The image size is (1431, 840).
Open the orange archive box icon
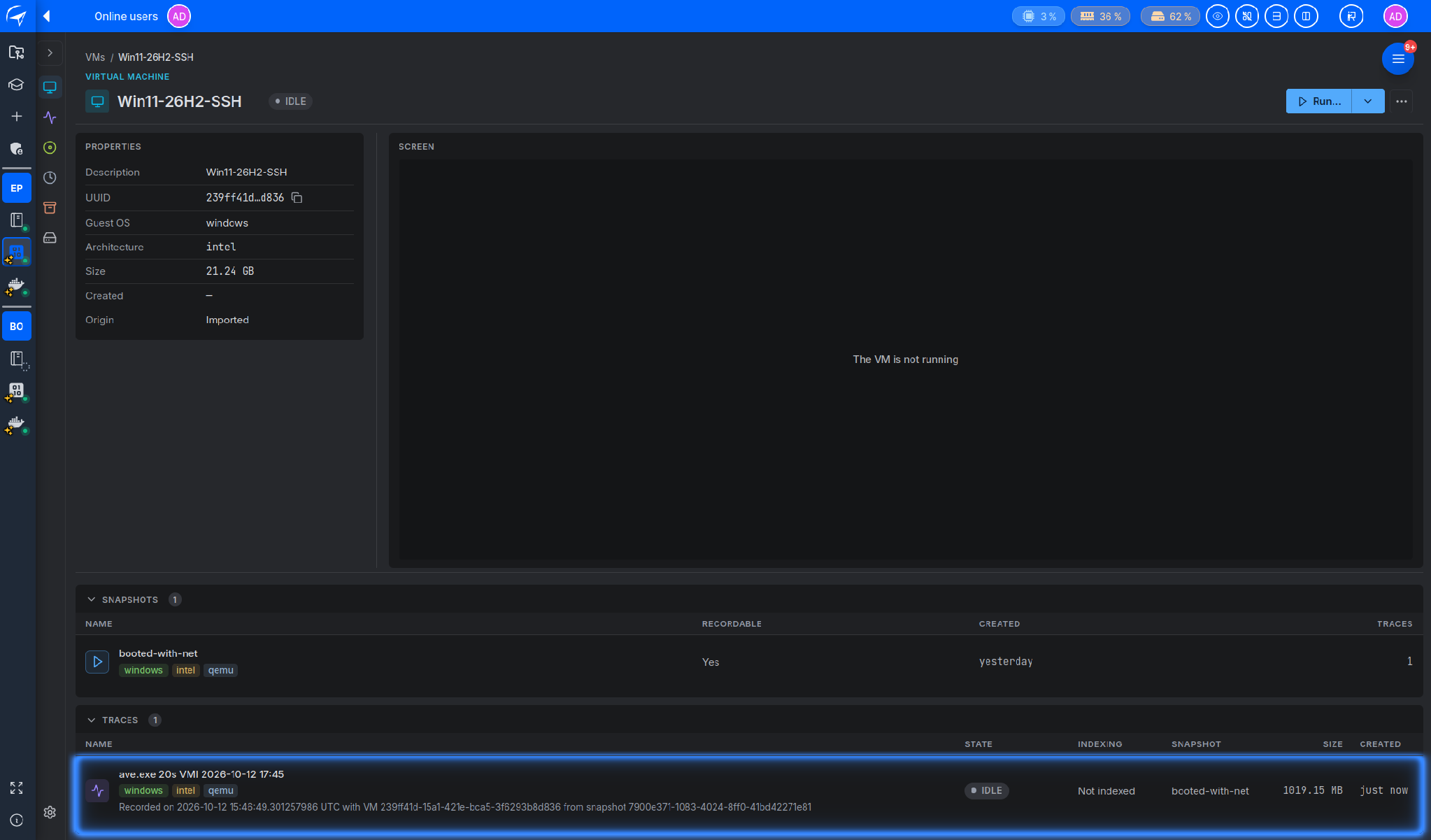(x=50, y=208)
